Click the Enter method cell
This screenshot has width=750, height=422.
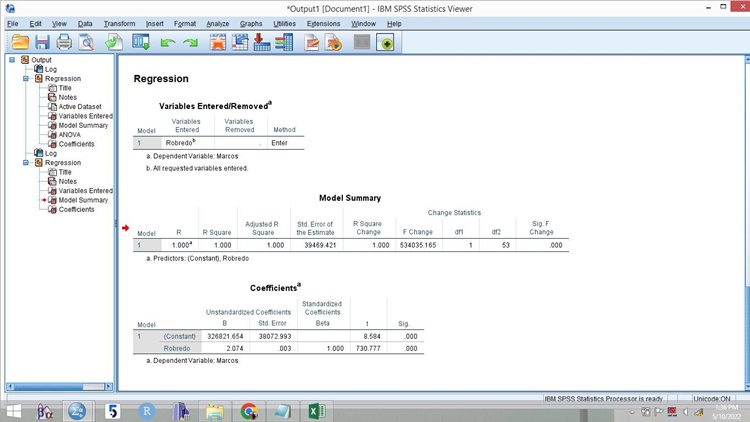pos(279,143)
